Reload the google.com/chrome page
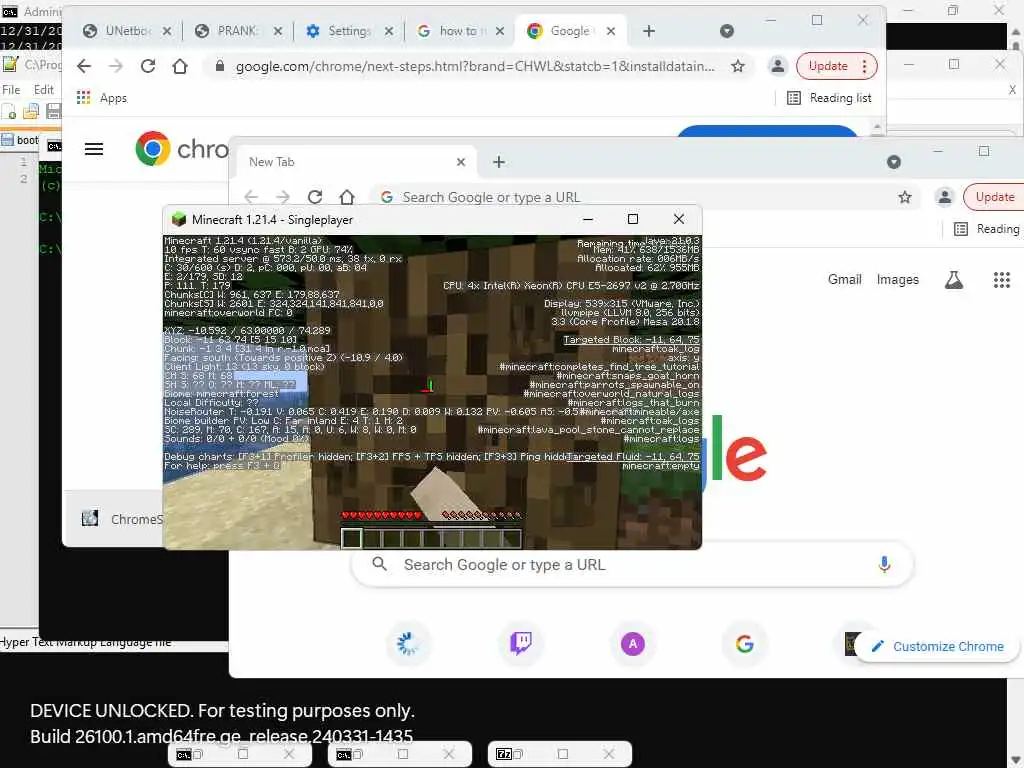Screen dimensions: 1024x768 (148, 66)
